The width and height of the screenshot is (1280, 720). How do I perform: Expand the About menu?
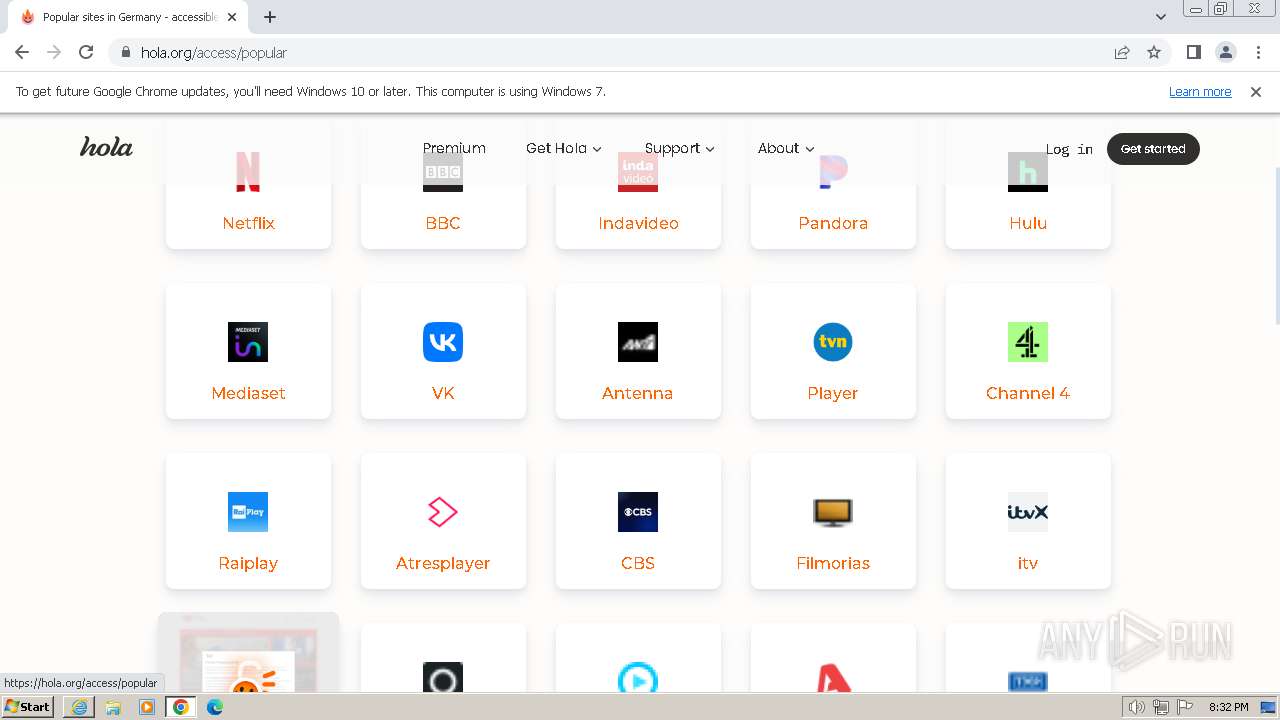(786, 148)
